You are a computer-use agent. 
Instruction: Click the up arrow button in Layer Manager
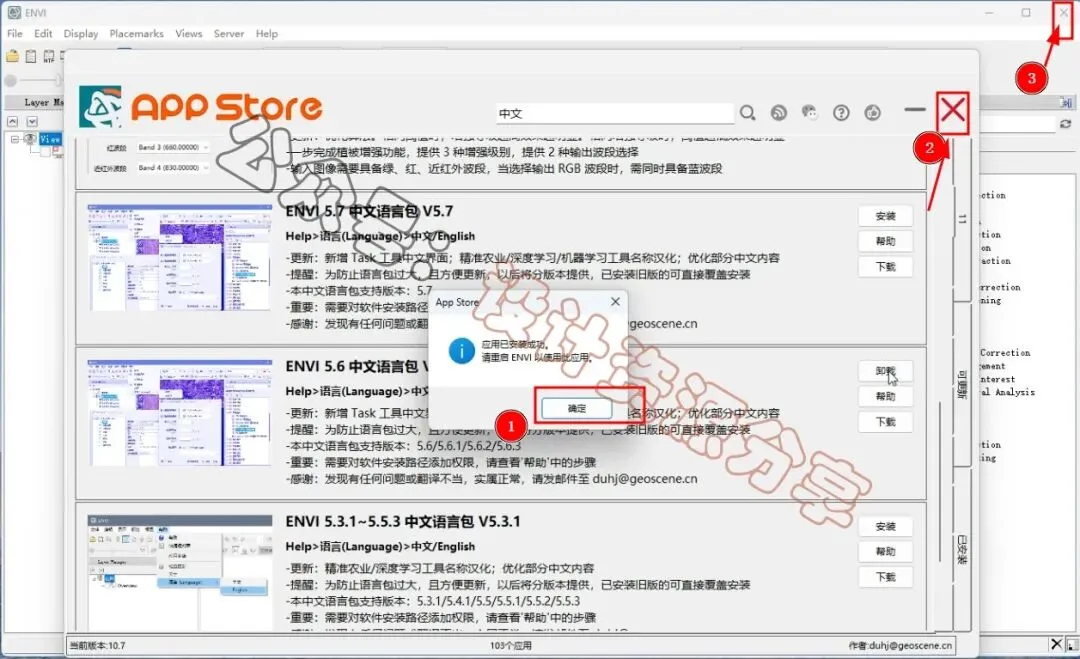click(12, 121)
